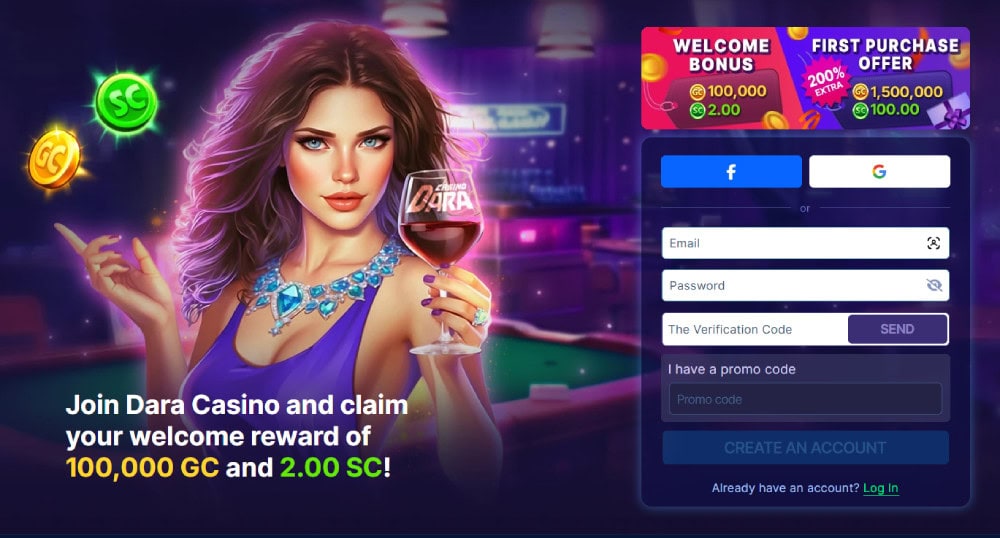This screenshot has height=538, width=1000.
Task: Collapse the 'I have a promo code' section
Action: pos(732,369)
